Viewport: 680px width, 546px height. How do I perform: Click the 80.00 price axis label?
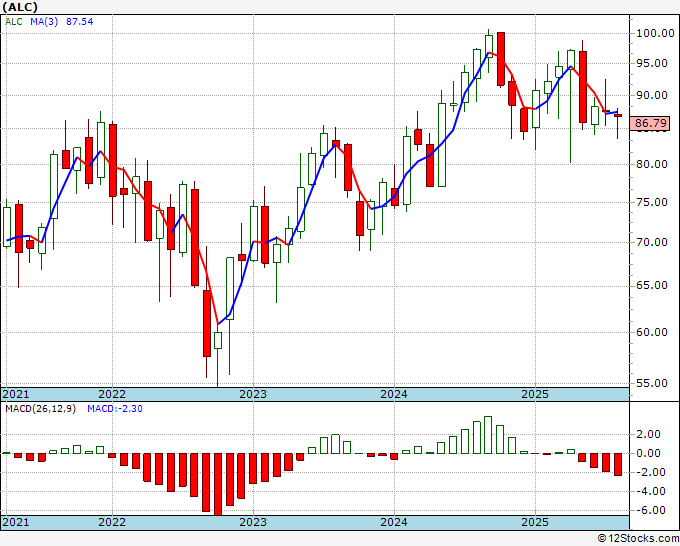pos(652,164)
